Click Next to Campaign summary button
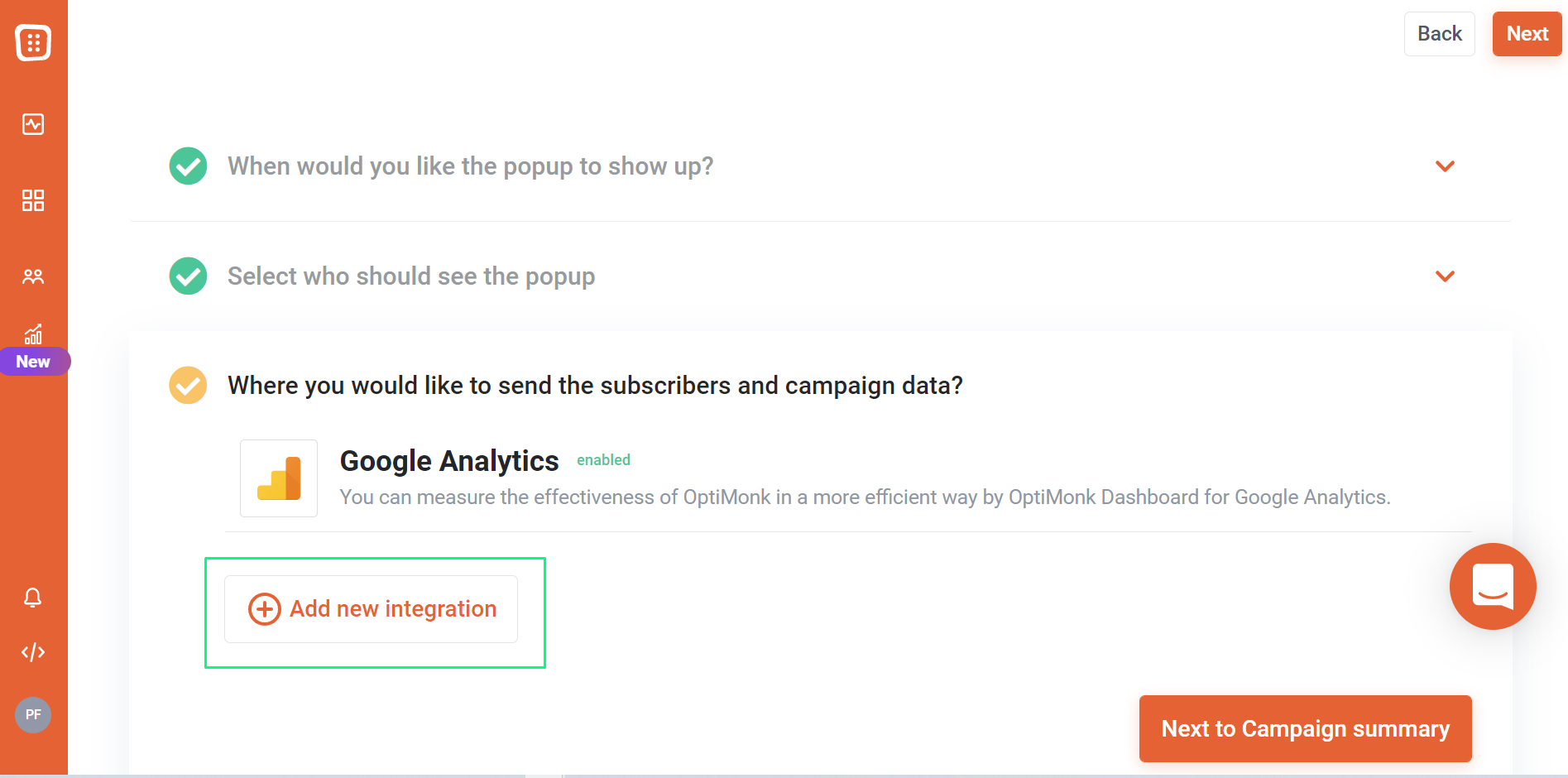The height and width of the screenshot is (778, 1568). 1306,728
